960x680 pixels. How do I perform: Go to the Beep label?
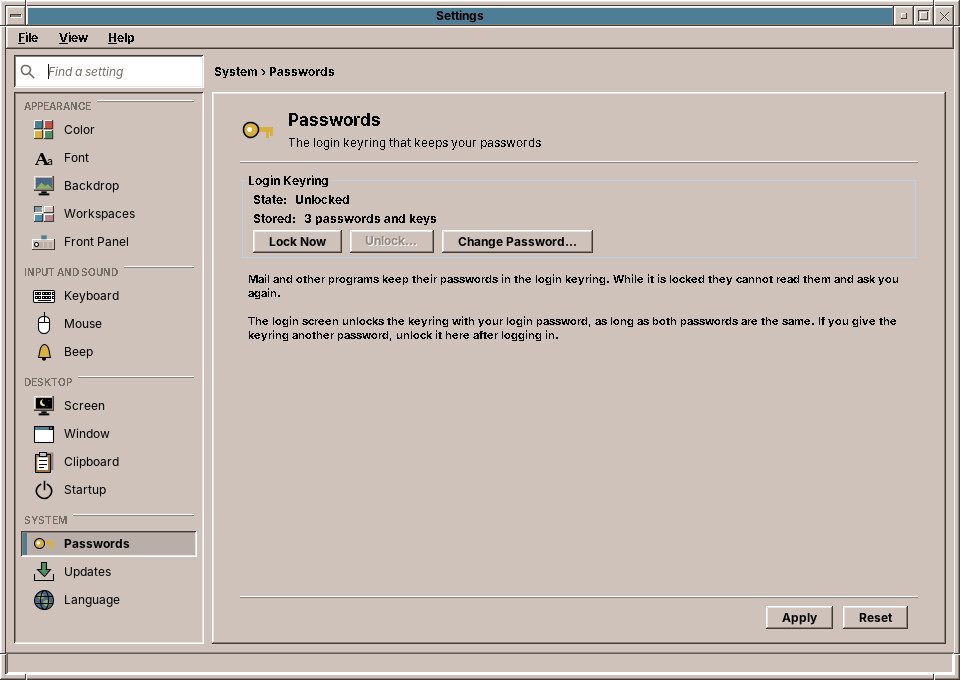[78, 352]
